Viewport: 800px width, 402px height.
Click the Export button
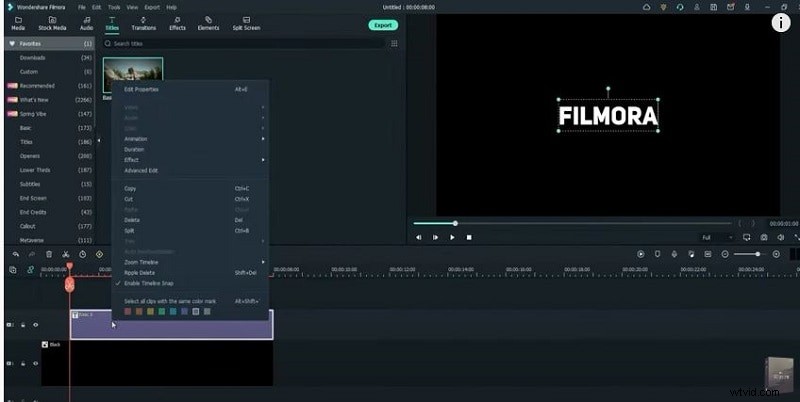point(383,25)
